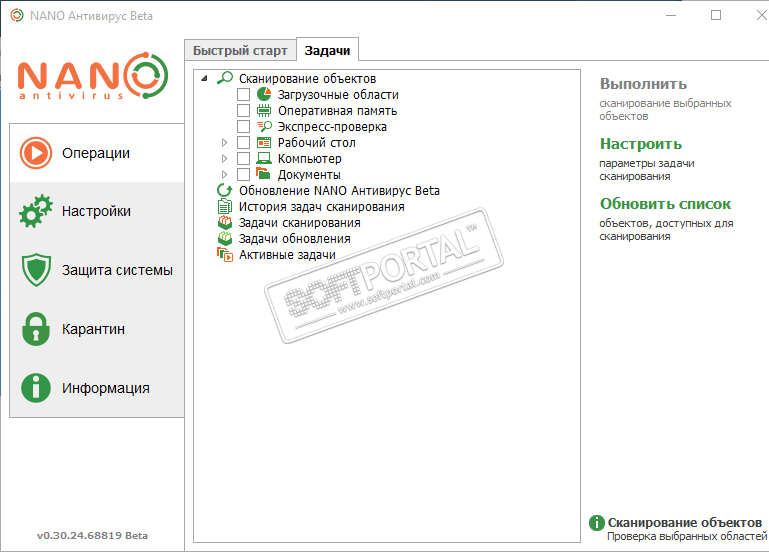Click the Экспресс-проверка search icon
The image size is (769, 552).
click(264, 126)
